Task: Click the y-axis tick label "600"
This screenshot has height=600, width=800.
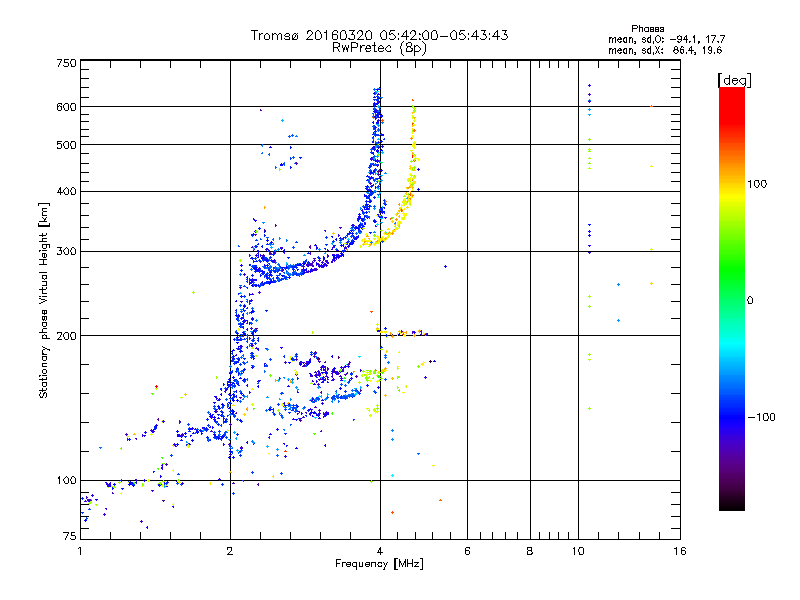Action: (66, 107)
